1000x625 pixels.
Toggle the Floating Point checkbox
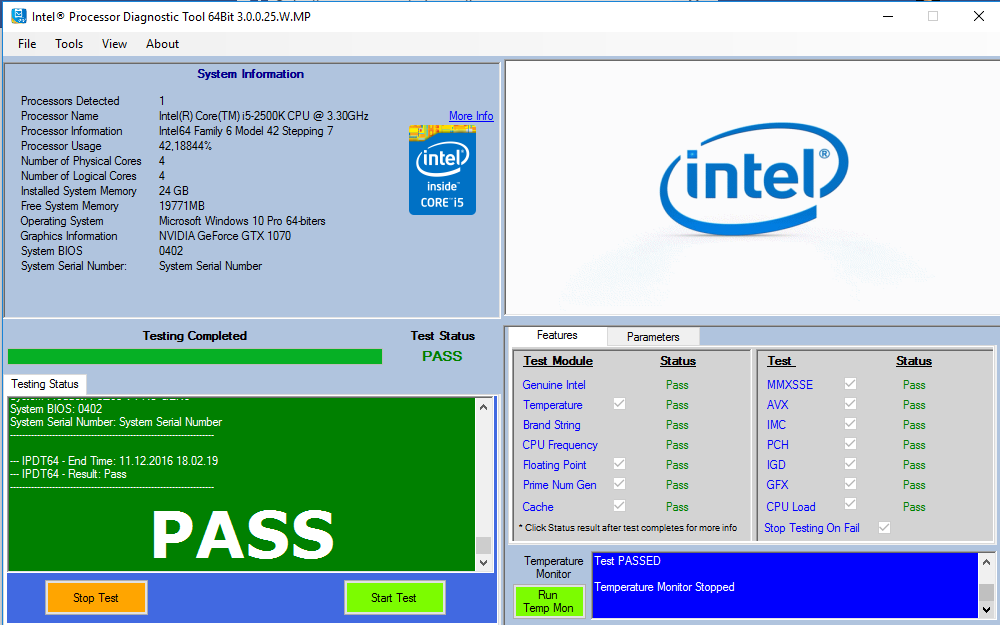tap(619, 464)
